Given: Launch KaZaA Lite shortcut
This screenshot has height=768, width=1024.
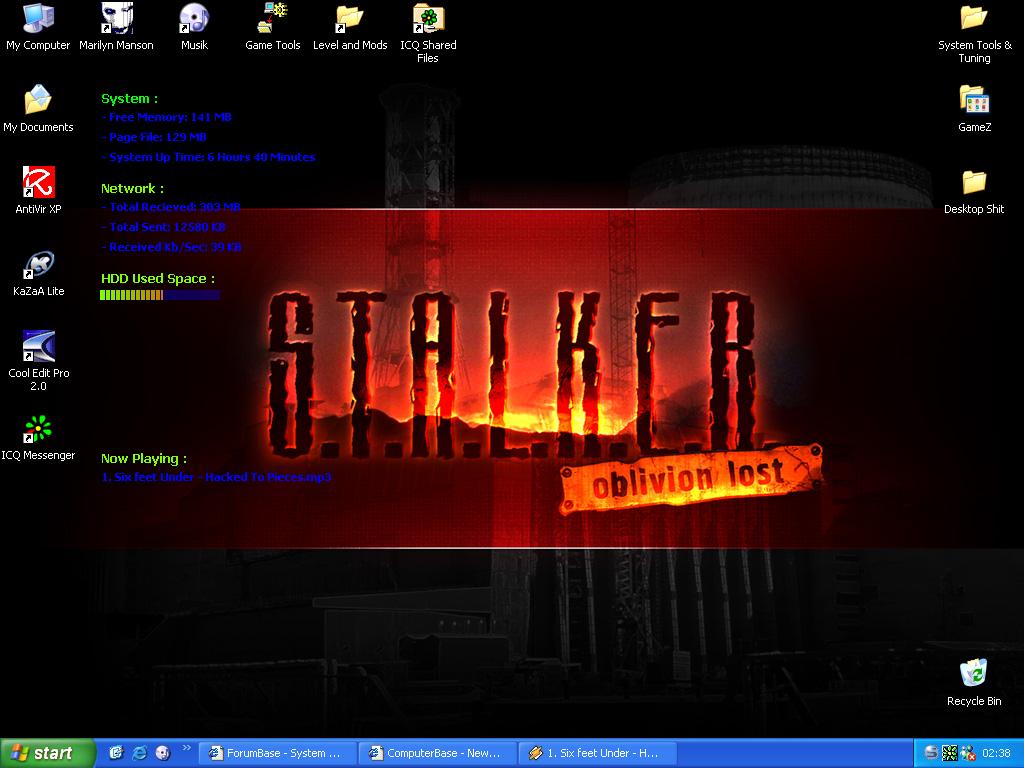Looking at the screenshot, I should [x=38, y=273].
